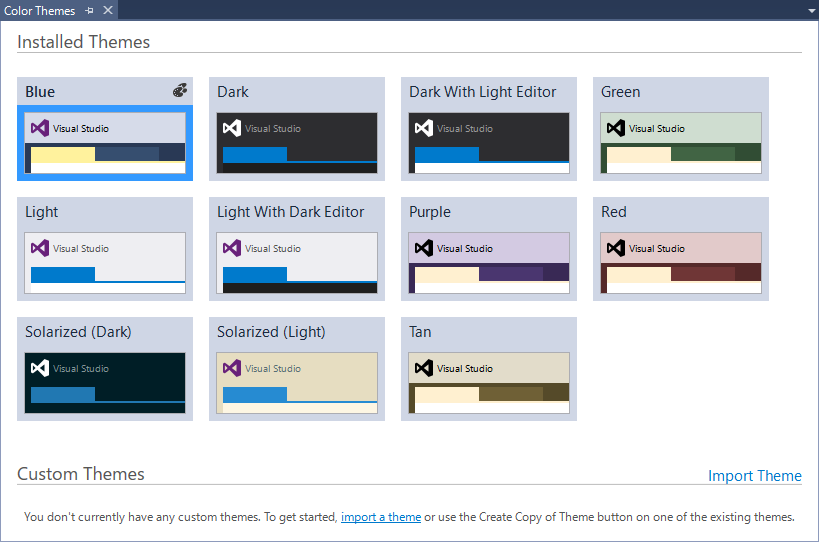Open the window dropdown arrow at top right

(x=811, y=11)
